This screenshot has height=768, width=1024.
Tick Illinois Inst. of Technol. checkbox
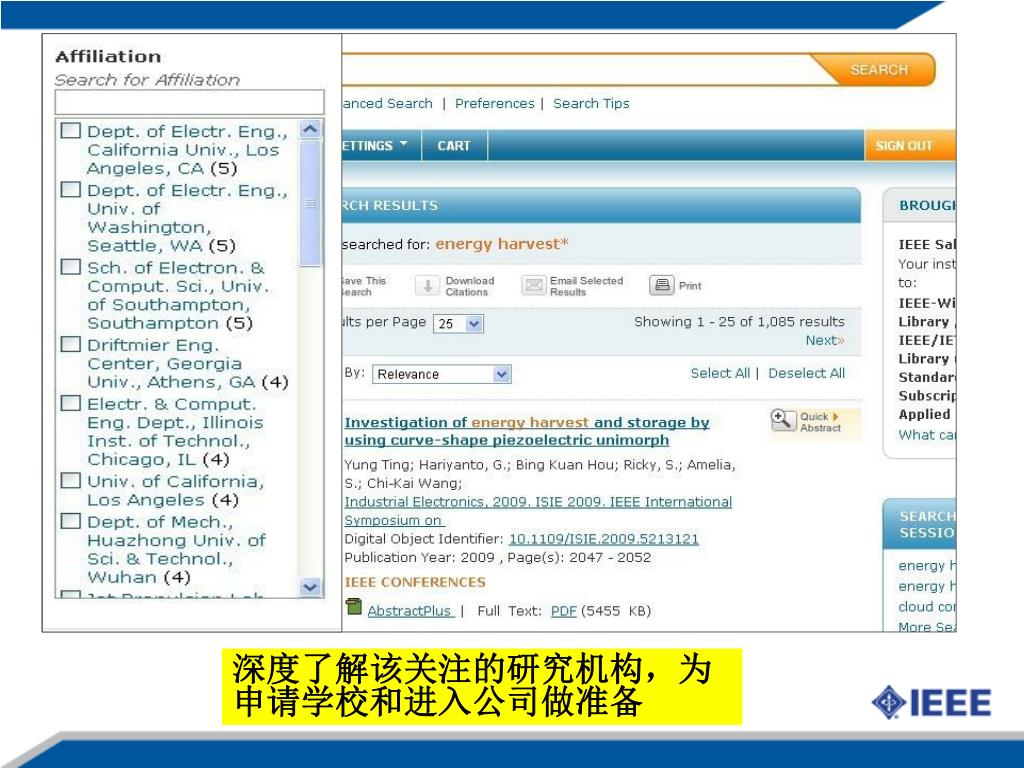click(x=71, y=403)
